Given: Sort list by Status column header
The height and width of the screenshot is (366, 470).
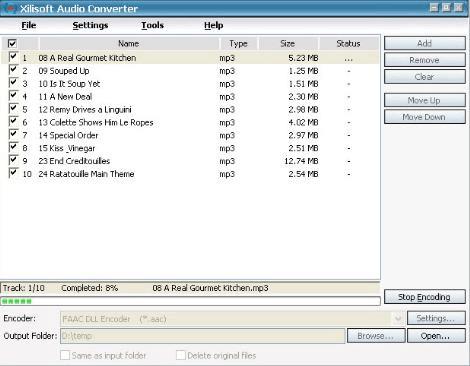Looking at the screenshot, I should point(349,43).
